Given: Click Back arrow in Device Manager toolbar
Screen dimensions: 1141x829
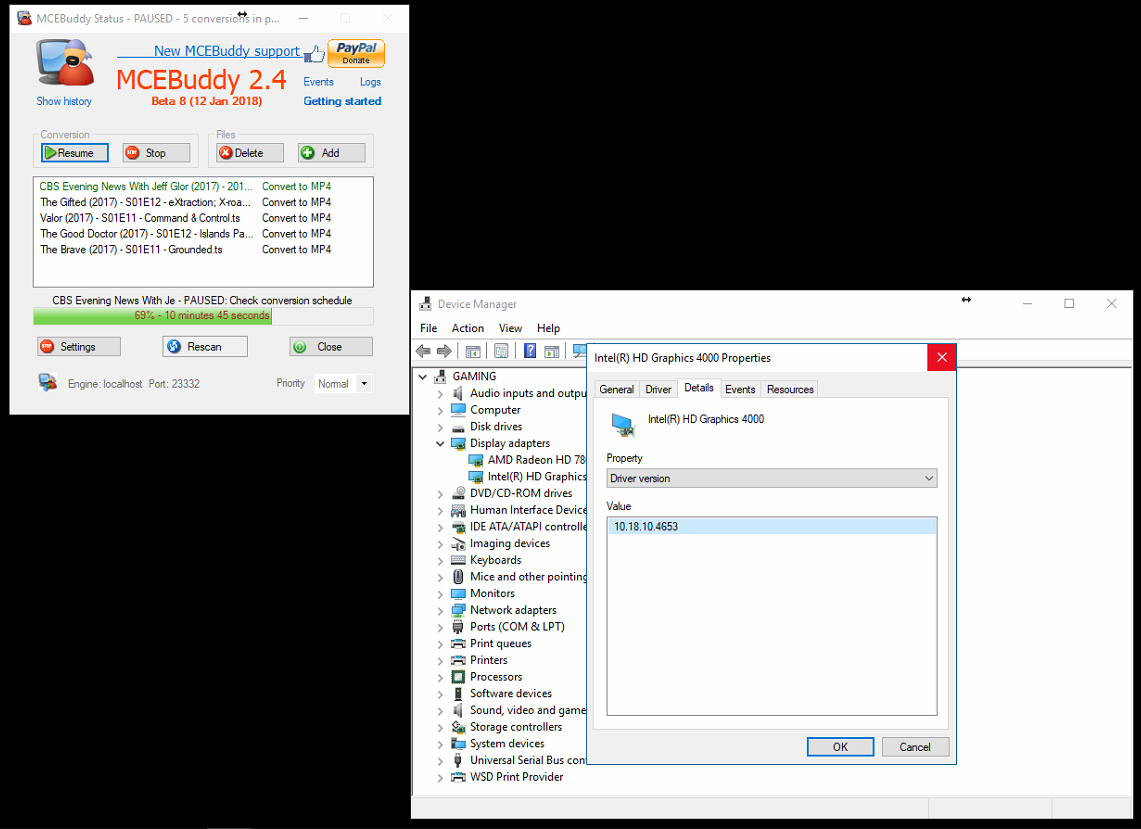Looking at the screenshot, I should 423,351.
